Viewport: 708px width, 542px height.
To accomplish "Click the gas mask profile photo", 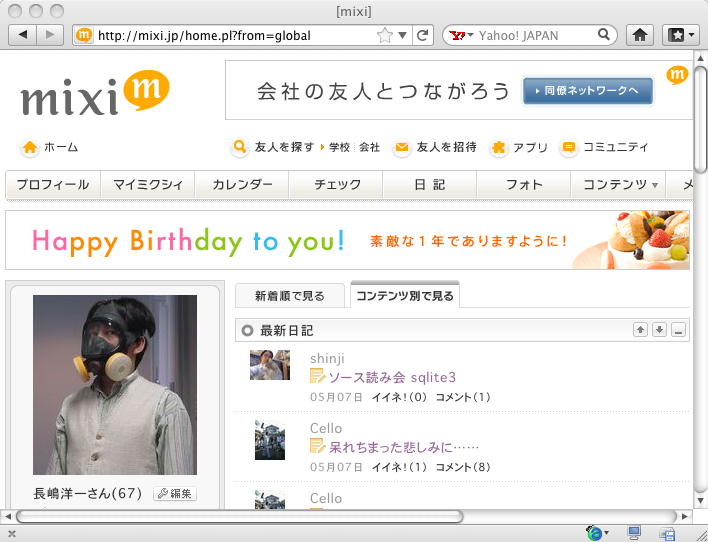I will 115,385.
